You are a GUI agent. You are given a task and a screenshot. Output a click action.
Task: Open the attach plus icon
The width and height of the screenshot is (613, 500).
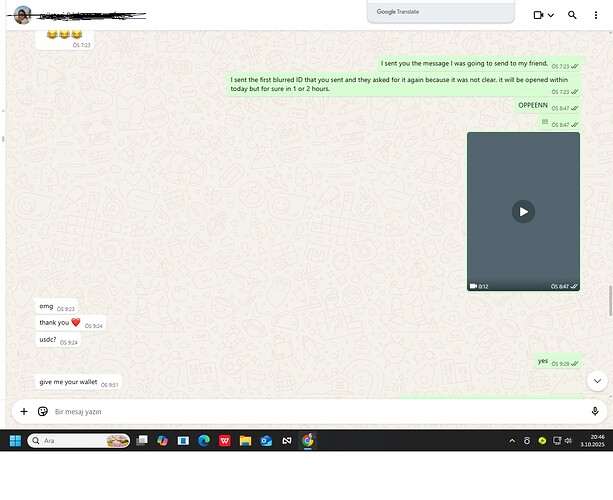24,411
